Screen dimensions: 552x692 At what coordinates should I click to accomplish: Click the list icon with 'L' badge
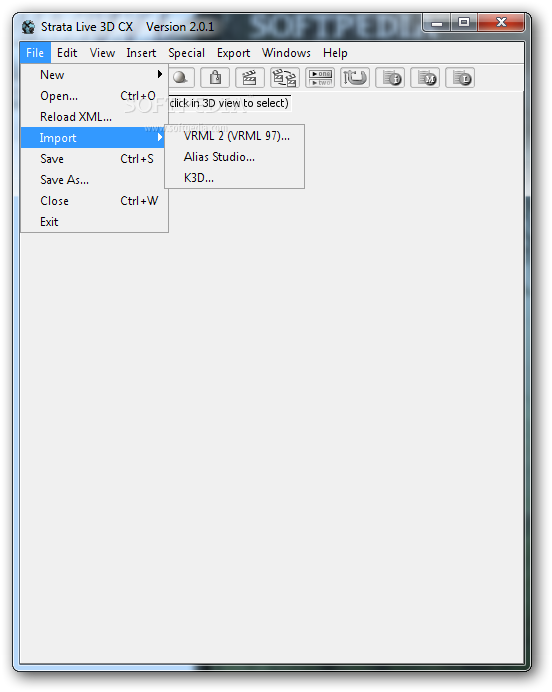460,78
